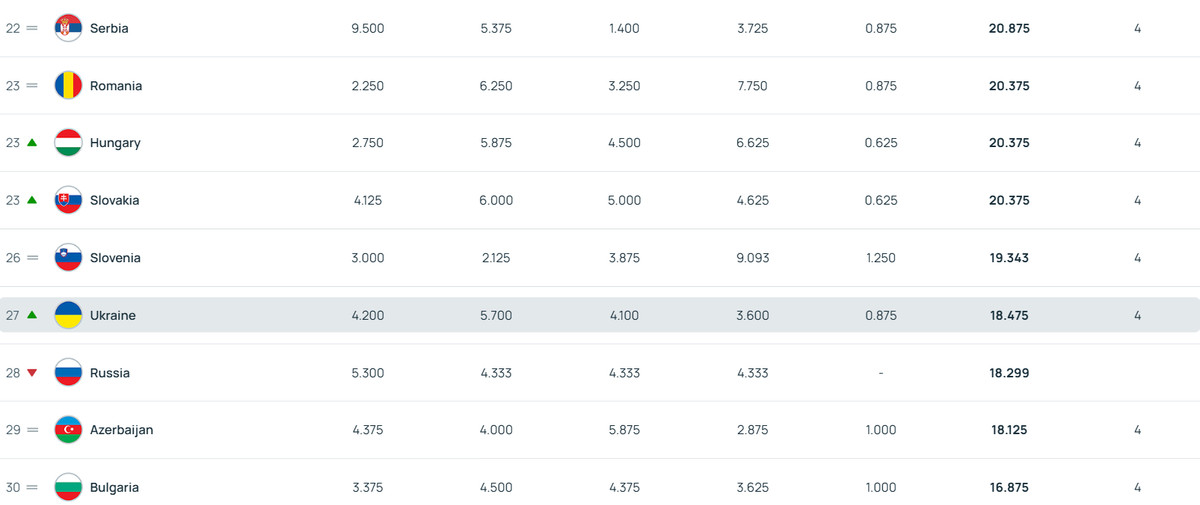This screenshot has width=1200, height=505.
Task: Click Hungary's green up-arrow rank indicator
Action: [x=32, y=143]
